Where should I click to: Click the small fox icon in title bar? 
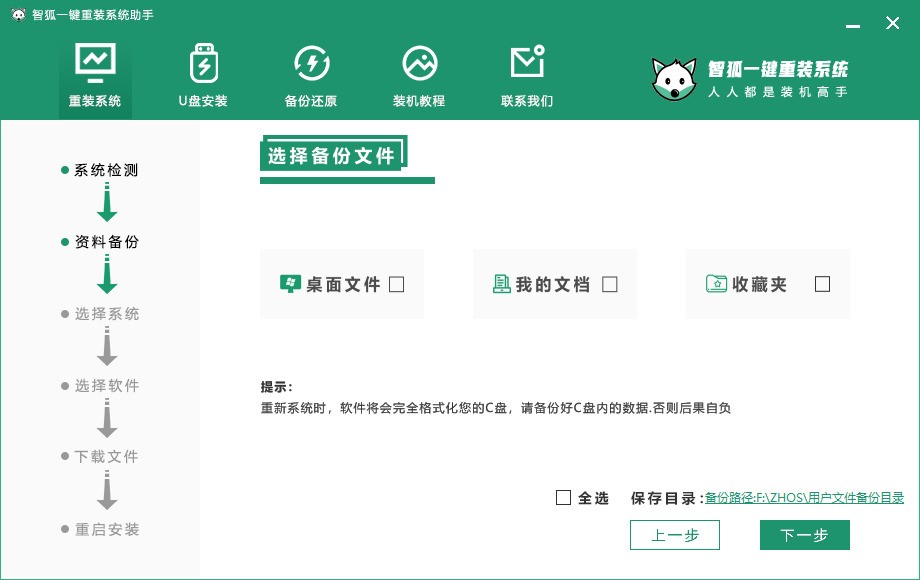point(19,15)
